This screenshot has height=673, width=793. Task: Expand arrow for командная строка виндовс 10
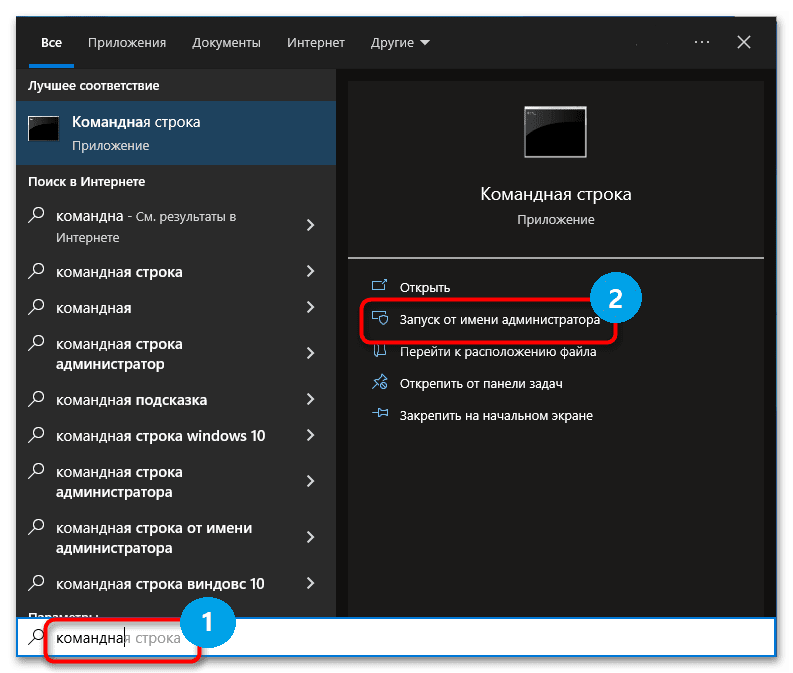click(x=310, y=583)
